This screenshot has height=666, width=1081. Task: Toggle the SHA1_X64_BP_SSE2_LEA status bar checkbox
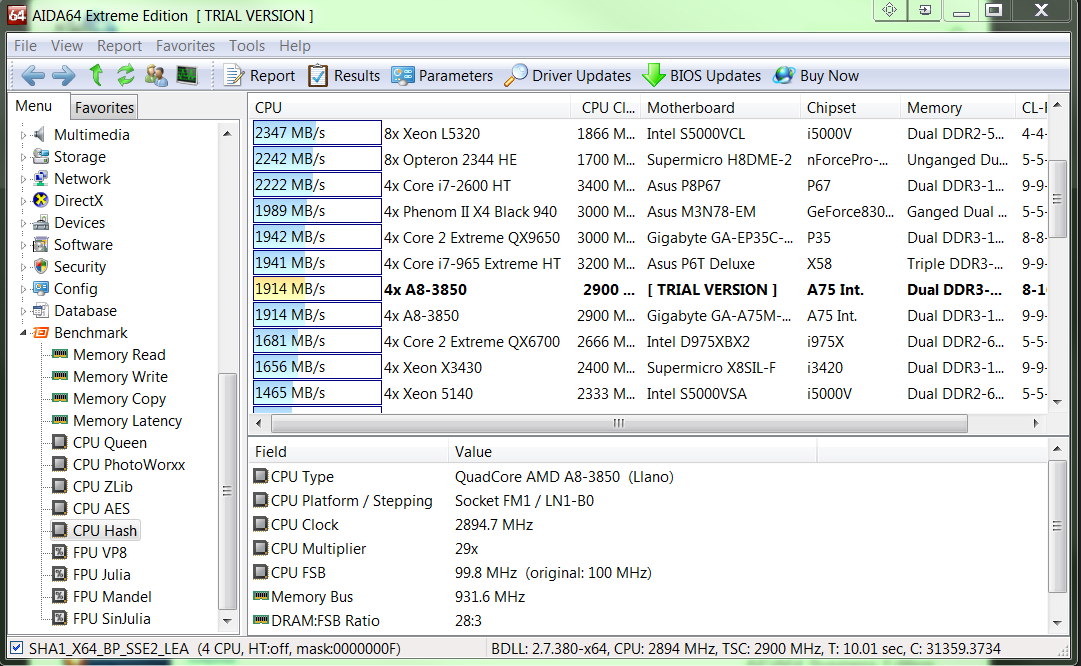coord(17,648)
